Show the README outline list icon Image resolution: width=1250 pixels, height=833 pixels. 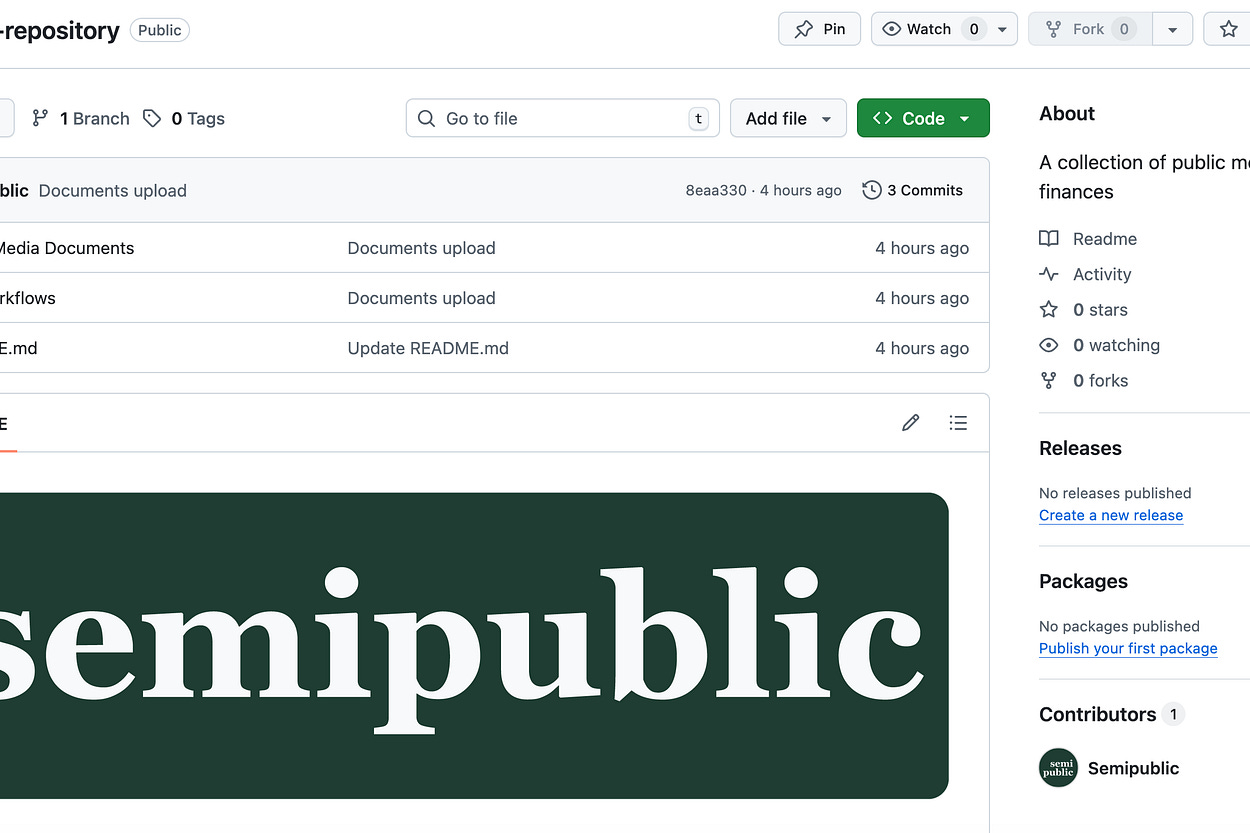click(958, 423)
